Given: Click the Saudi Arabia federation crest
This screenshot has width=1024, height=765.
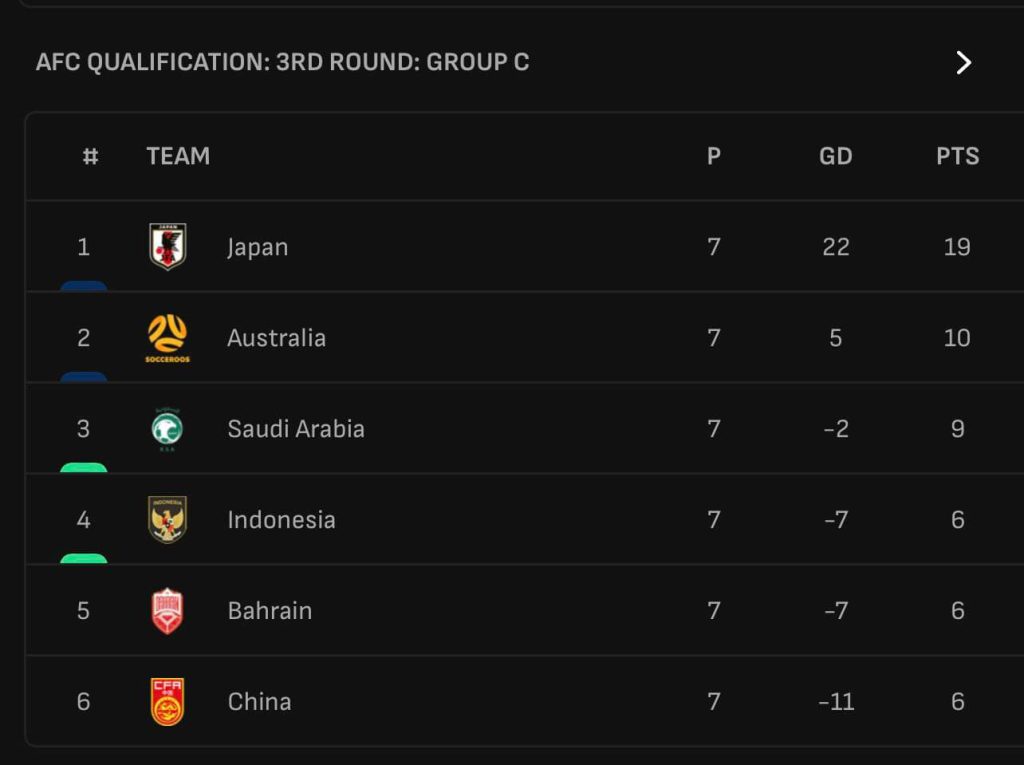Looking at the screenshot, I should pyautogui.click(x=167, y=429).
